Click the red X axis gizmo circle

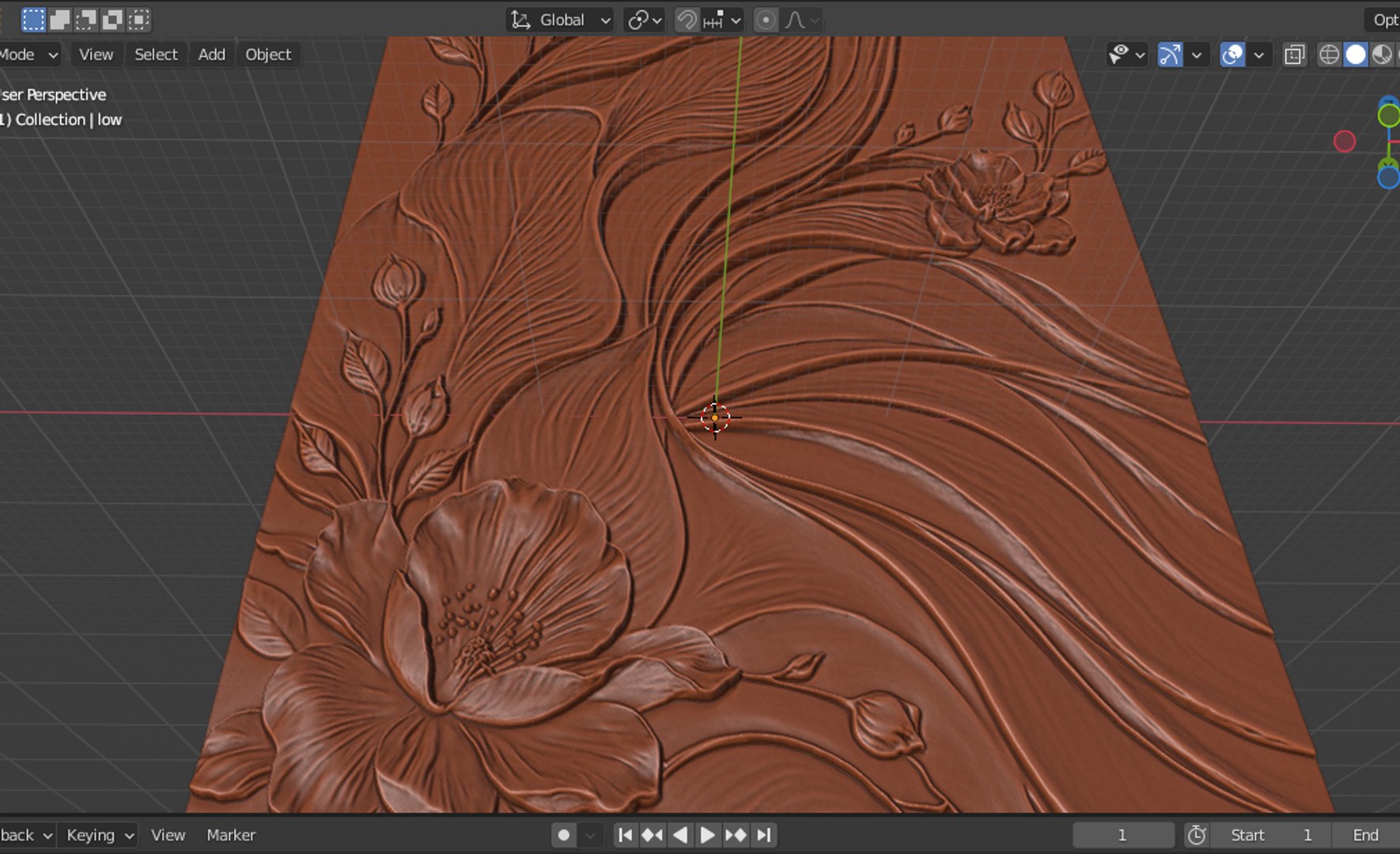[1345, 142]
